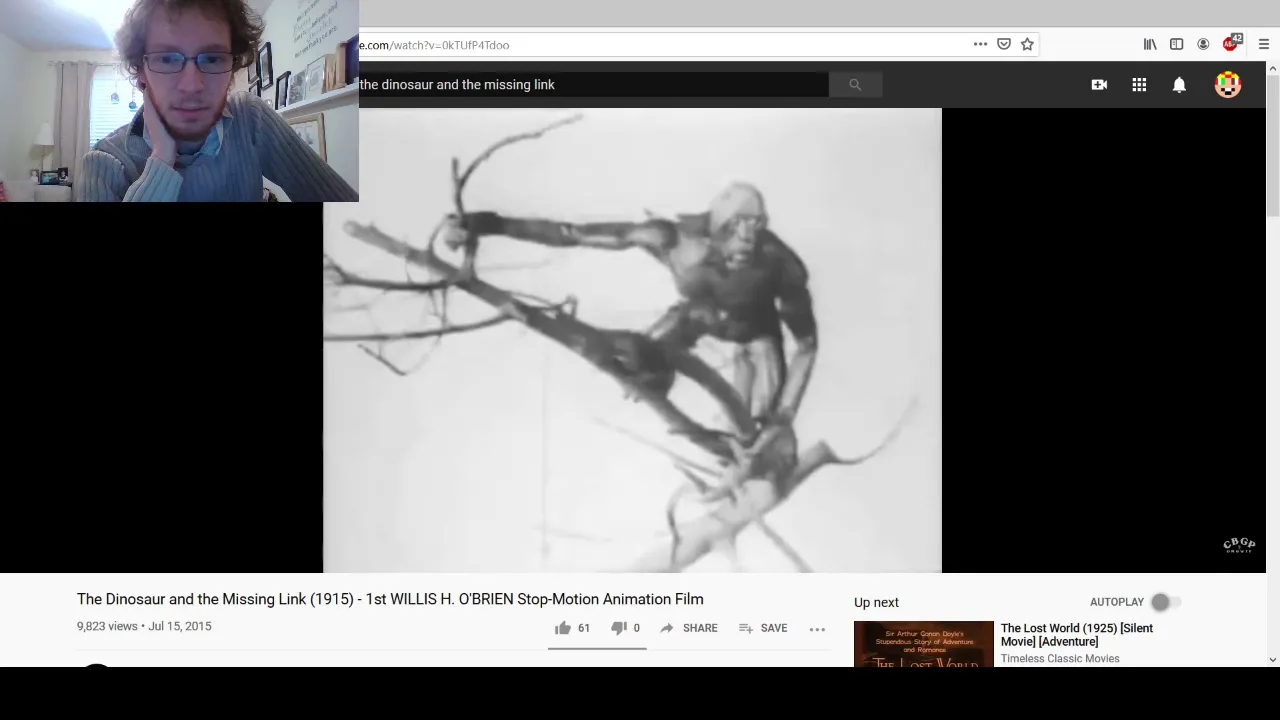Open the page actions three-dot menu

pyautogui.click(x=980, y=44)
